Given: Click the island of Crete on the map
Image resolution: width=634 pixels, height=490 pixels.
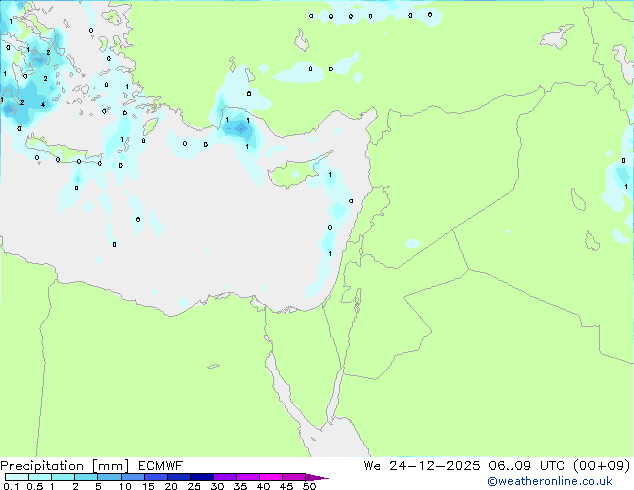Looking at the screenshot, I should pos(61,150).
